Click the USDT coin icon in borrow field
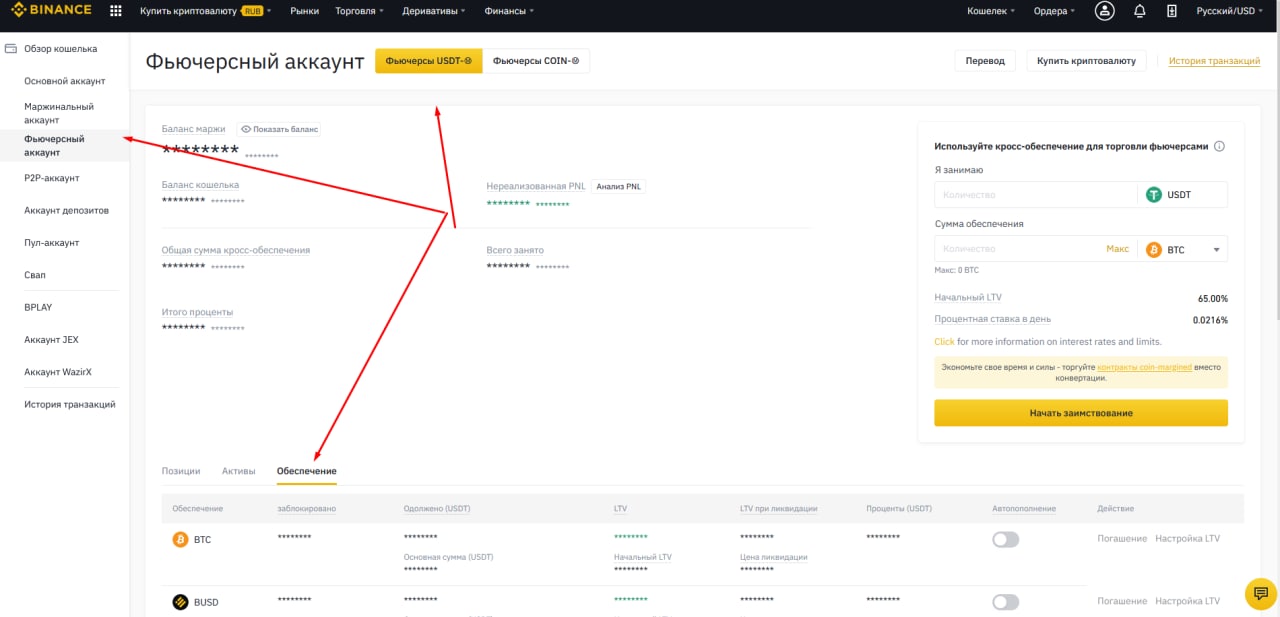The height and width of the screenshot is (617, 1280). tap(1154, 195)
